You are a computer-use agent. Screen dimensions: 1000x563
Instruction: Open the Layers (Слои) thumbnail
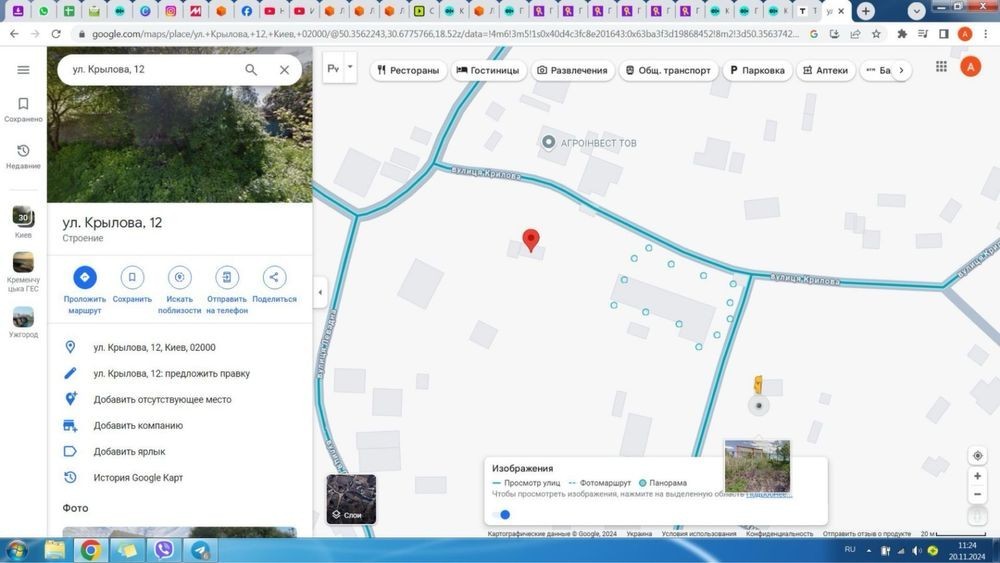(351, 499)
